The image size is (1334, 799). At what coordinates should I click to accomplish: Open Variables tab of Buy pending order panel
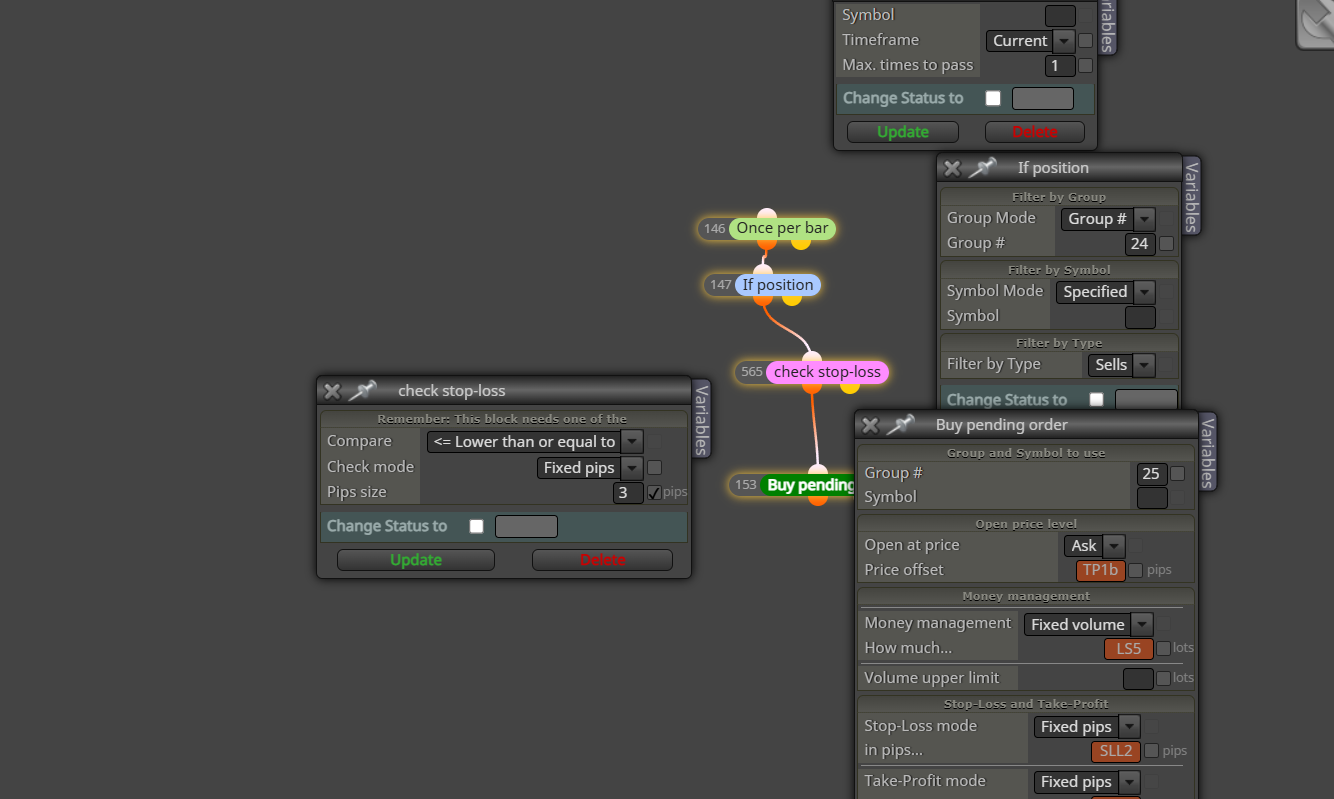pos(1207,452)
